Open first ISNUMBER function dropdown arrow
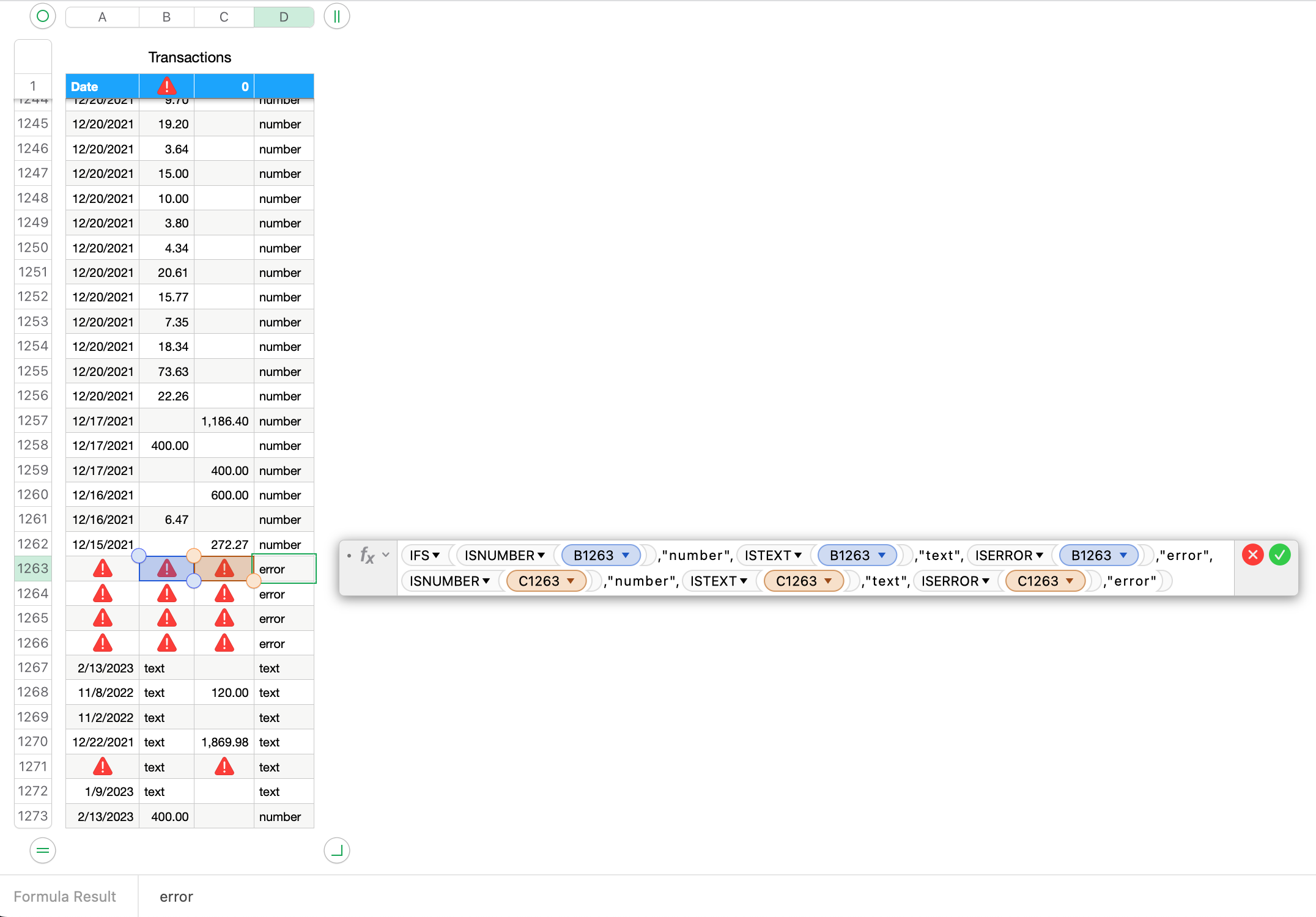1316x917 pixels. [541, 555]
